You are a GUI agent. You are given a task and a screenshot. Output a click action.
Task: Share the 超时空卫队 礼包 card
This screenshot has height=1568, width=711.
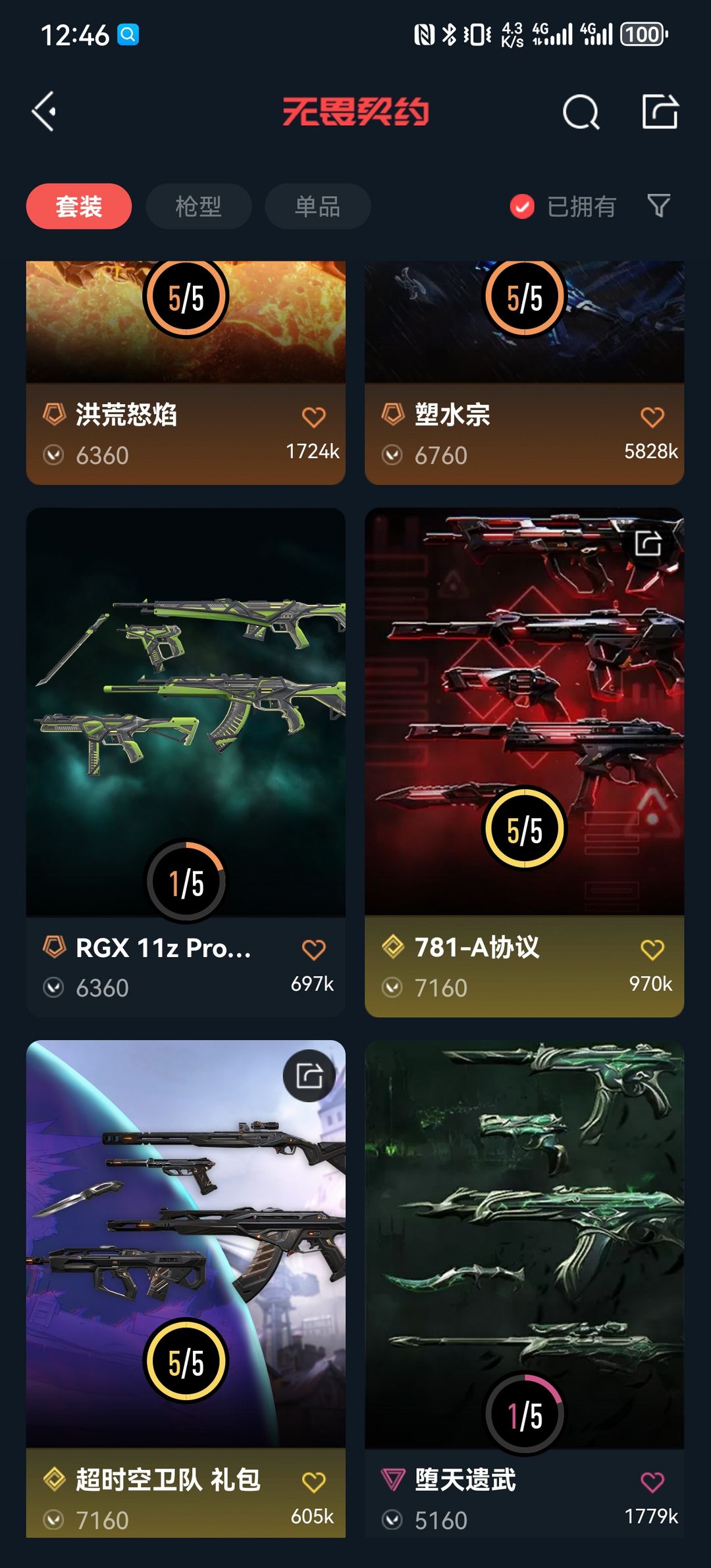(309, 1076)
